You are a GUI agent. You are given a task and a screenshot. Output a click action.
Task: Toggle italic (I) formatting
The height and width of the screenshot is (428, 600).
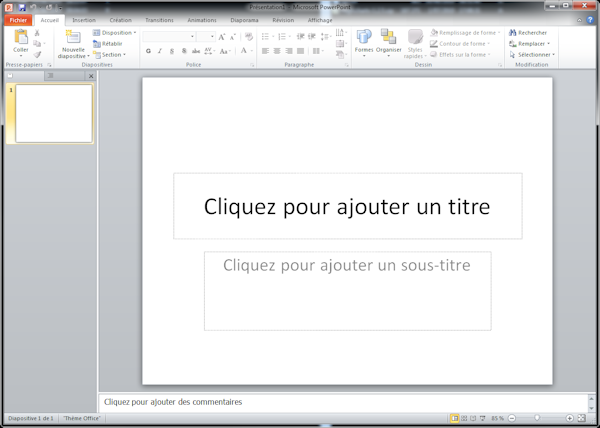(160, 50)
